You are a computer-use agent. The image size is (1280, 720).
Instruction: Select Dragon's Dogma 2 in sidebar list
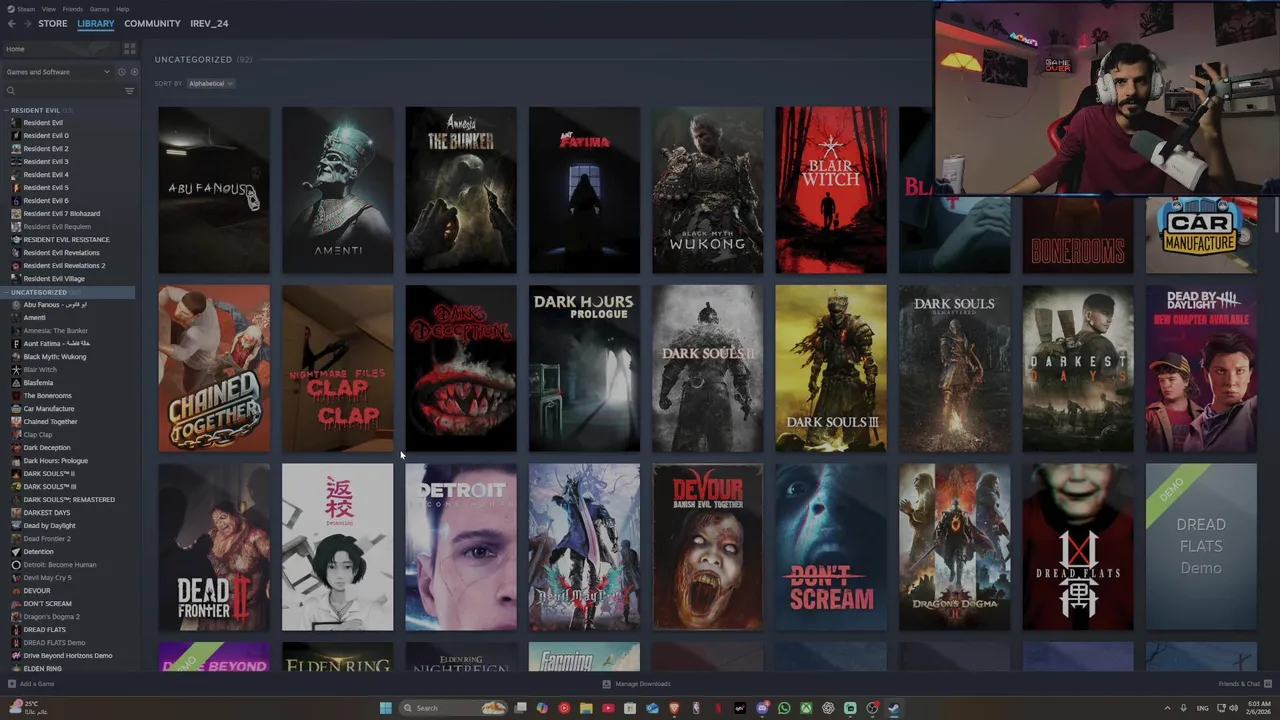[x=51, y=616]
